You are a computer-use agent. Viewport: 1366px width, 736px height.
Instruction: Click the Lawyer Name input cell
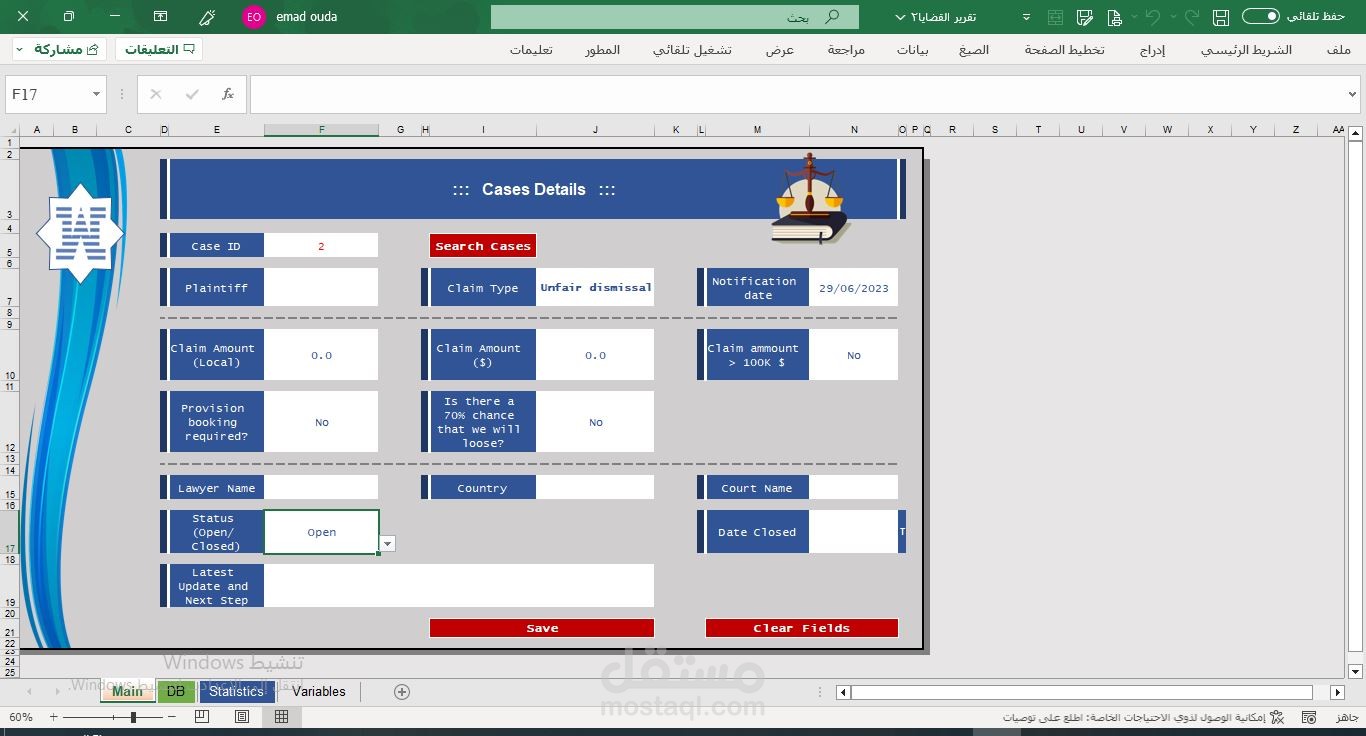tap(321, 488)
